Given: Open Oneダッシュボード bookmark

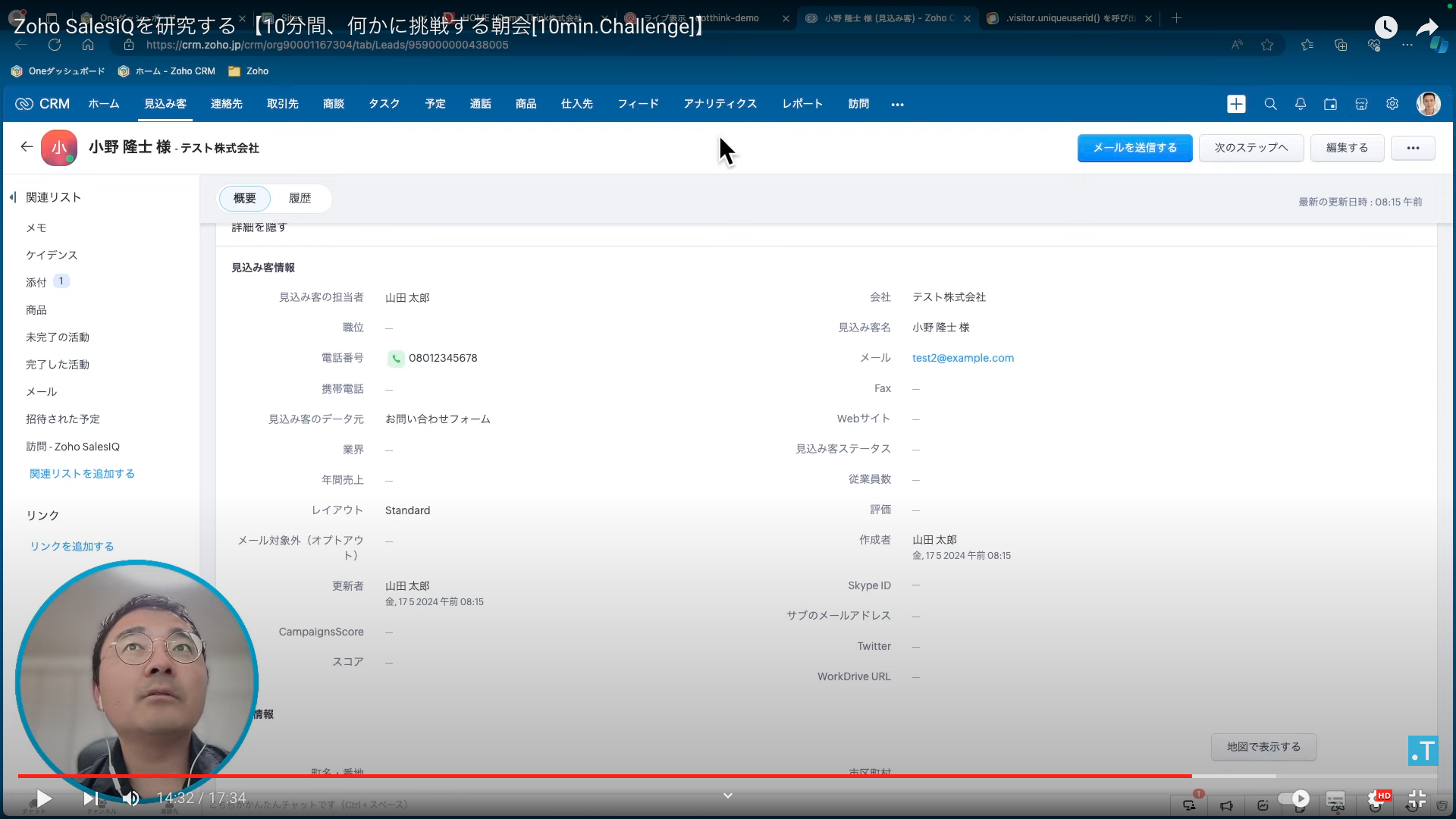Looking at the screenshot, I should 58,71.
